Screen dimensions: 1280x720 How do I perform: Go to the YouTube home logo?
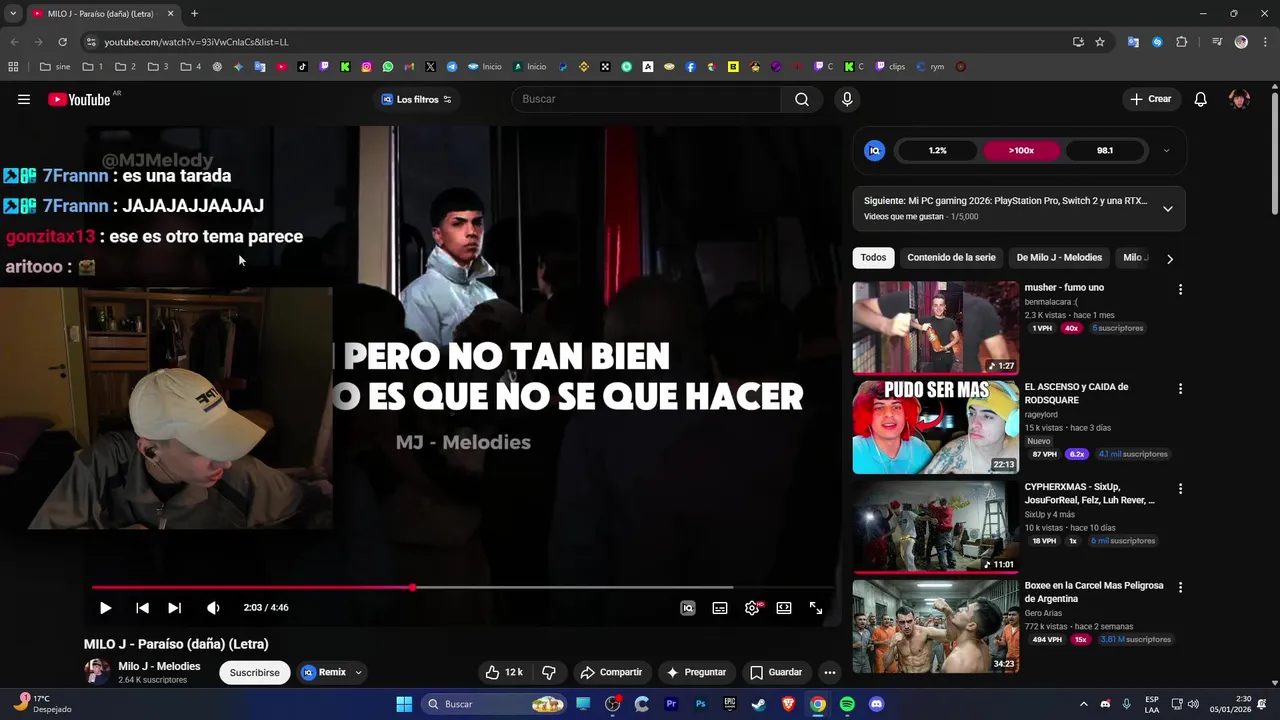[79, 99]
